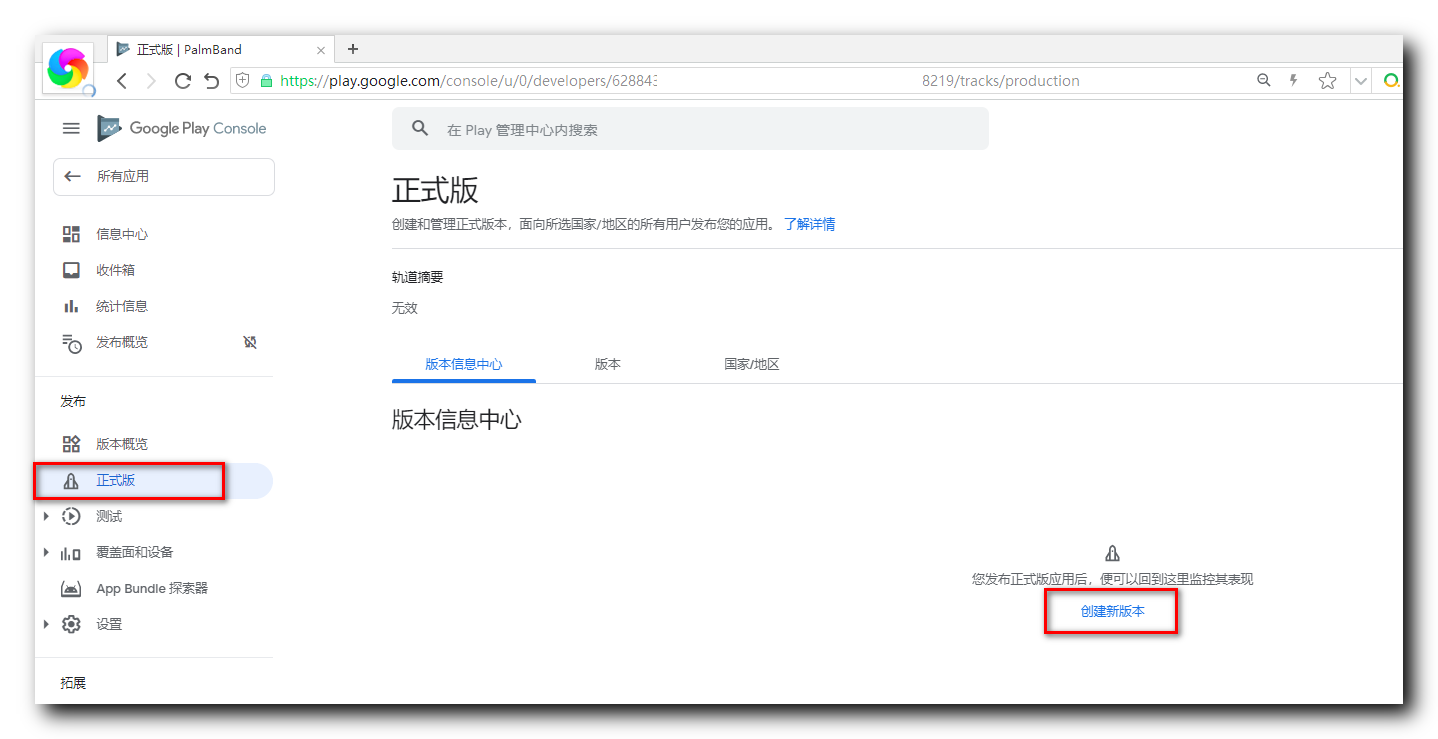
Task: Open 发布概览 in the sidebar
Action: [x=122, y=342]
